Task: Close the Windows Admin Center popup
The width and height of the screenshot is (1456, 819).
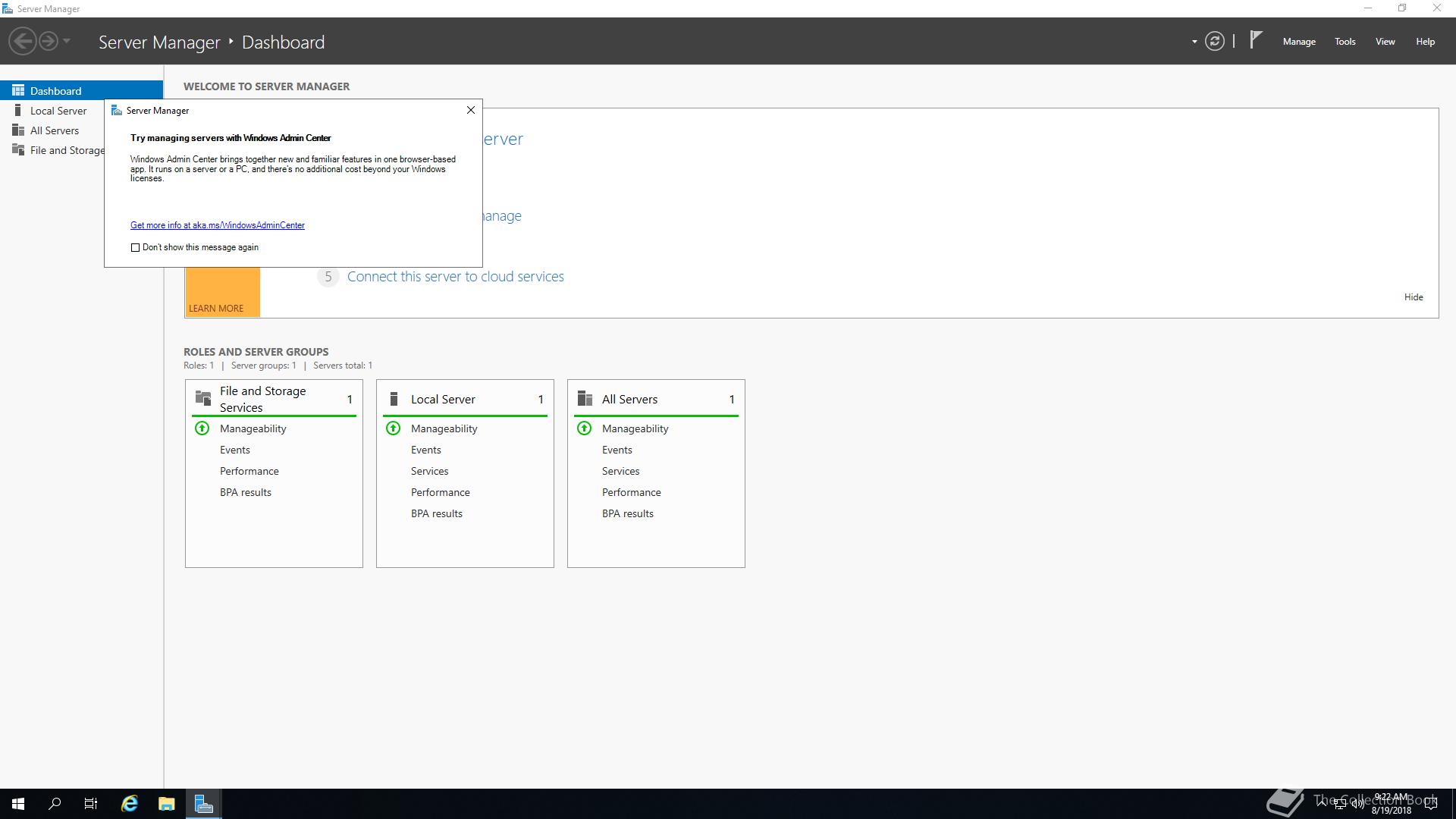Action: tap(470, 110)
